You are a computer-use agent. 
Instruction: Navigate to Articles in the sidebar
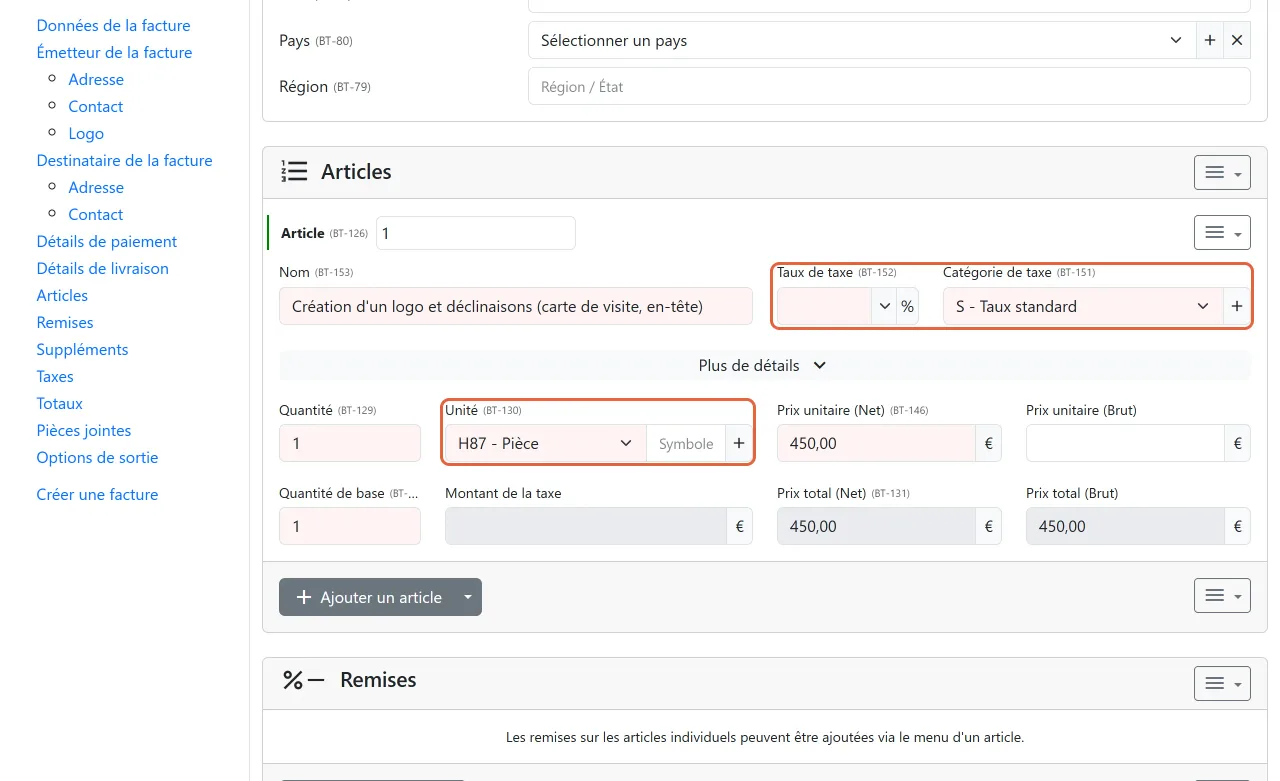click(x=62, y=295)
